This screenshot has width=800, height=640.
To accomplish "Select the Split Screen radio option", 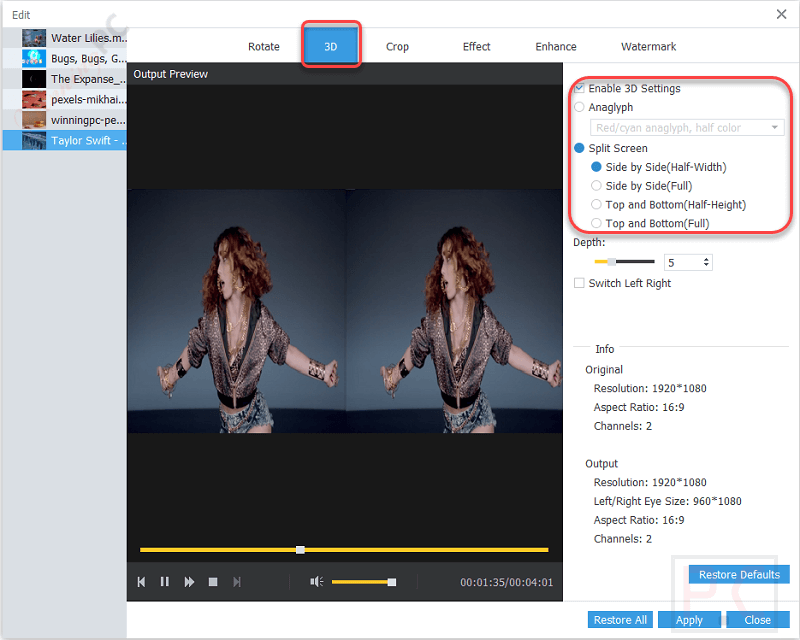I will [x=579, y=148].
